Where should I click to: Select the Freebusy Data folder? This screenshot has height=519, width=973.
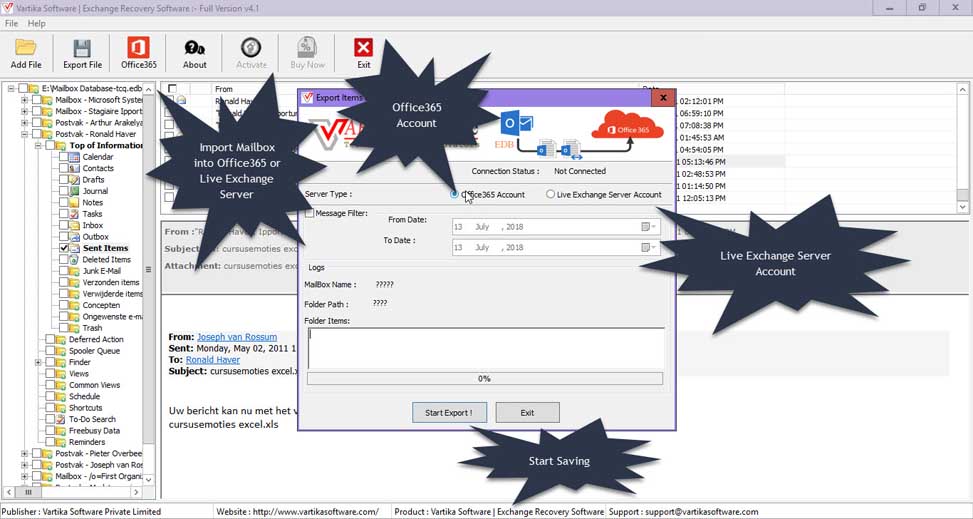94,431
